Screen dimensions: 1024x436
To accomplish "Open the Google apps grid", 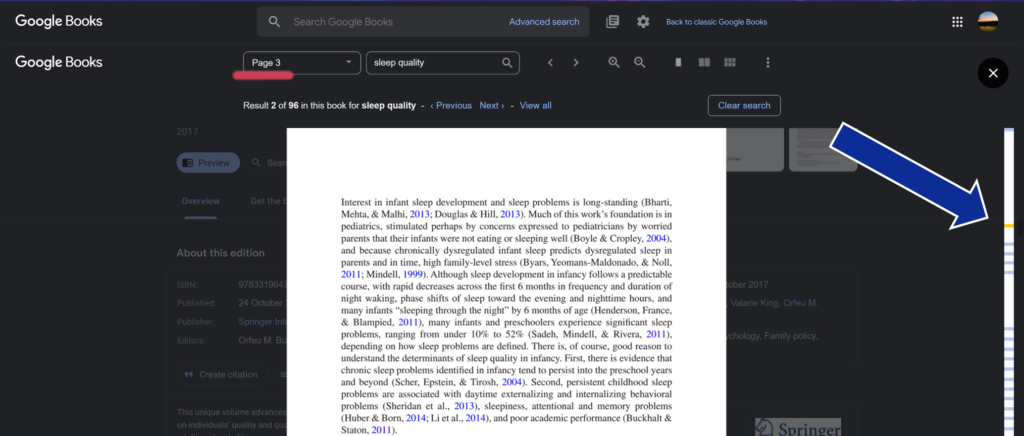I will tap(957, 22).
